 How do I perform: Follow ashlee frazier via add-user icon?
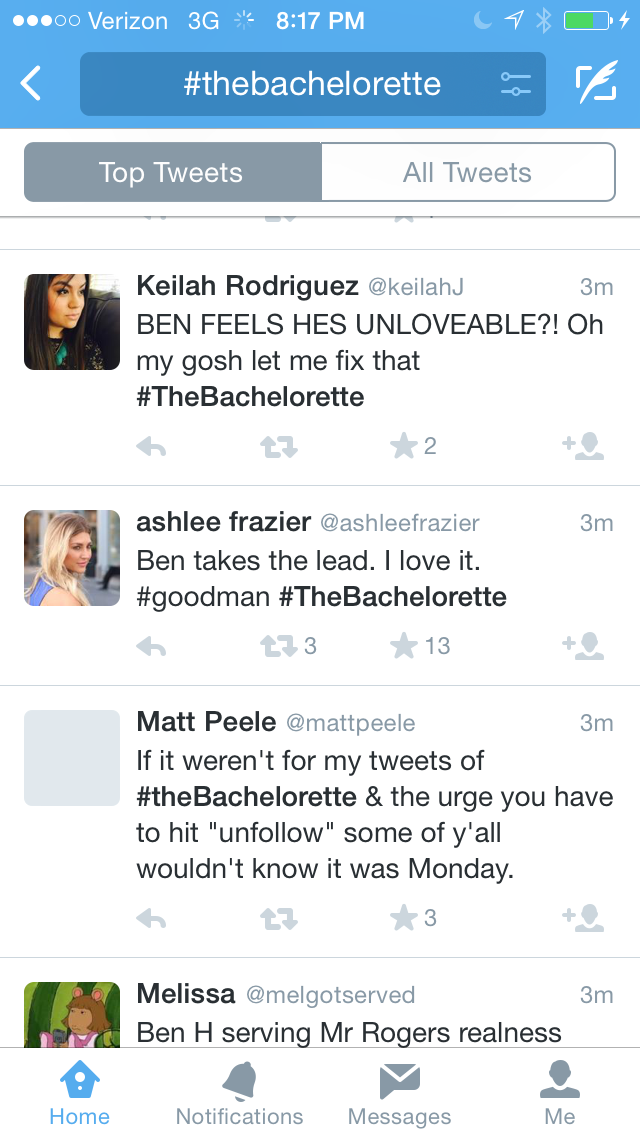(583, 647)
